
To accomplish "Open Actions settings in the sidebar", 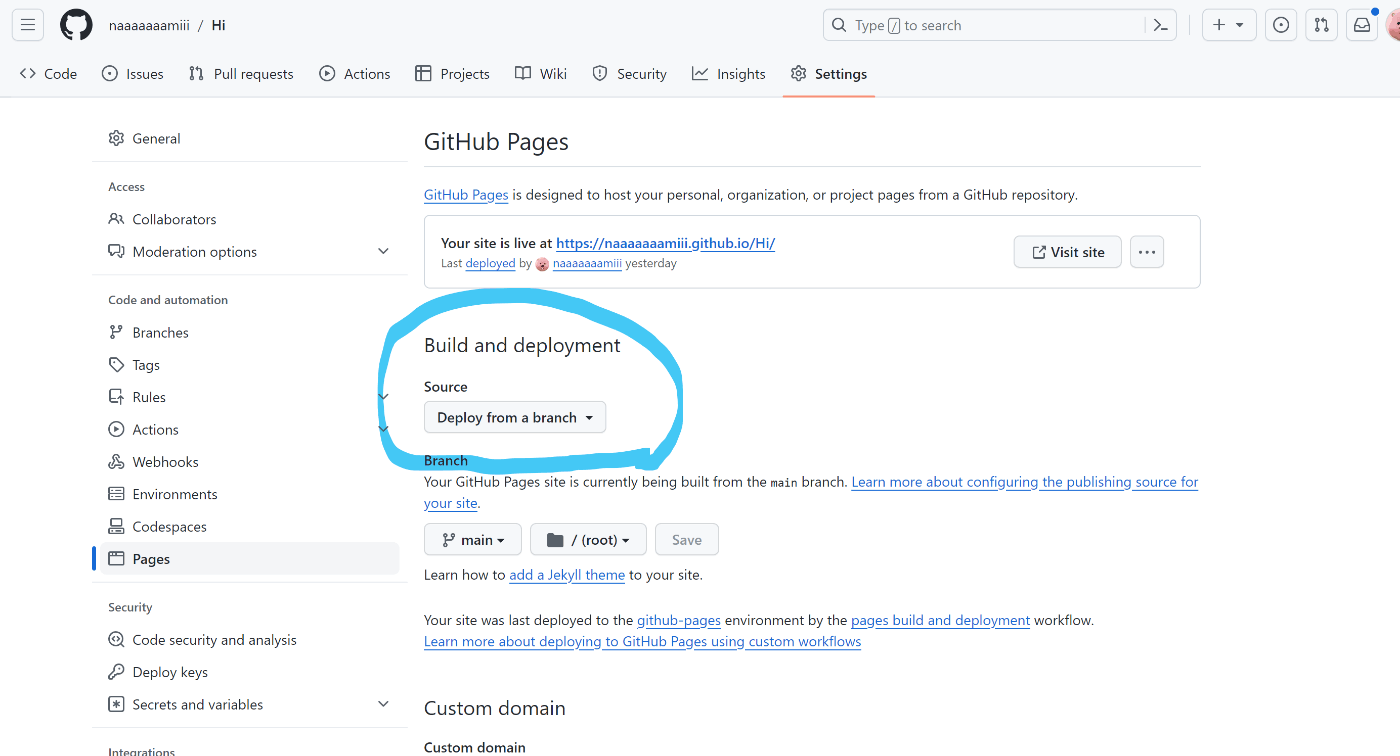I will pyautogui.click(x=249, y=430).
